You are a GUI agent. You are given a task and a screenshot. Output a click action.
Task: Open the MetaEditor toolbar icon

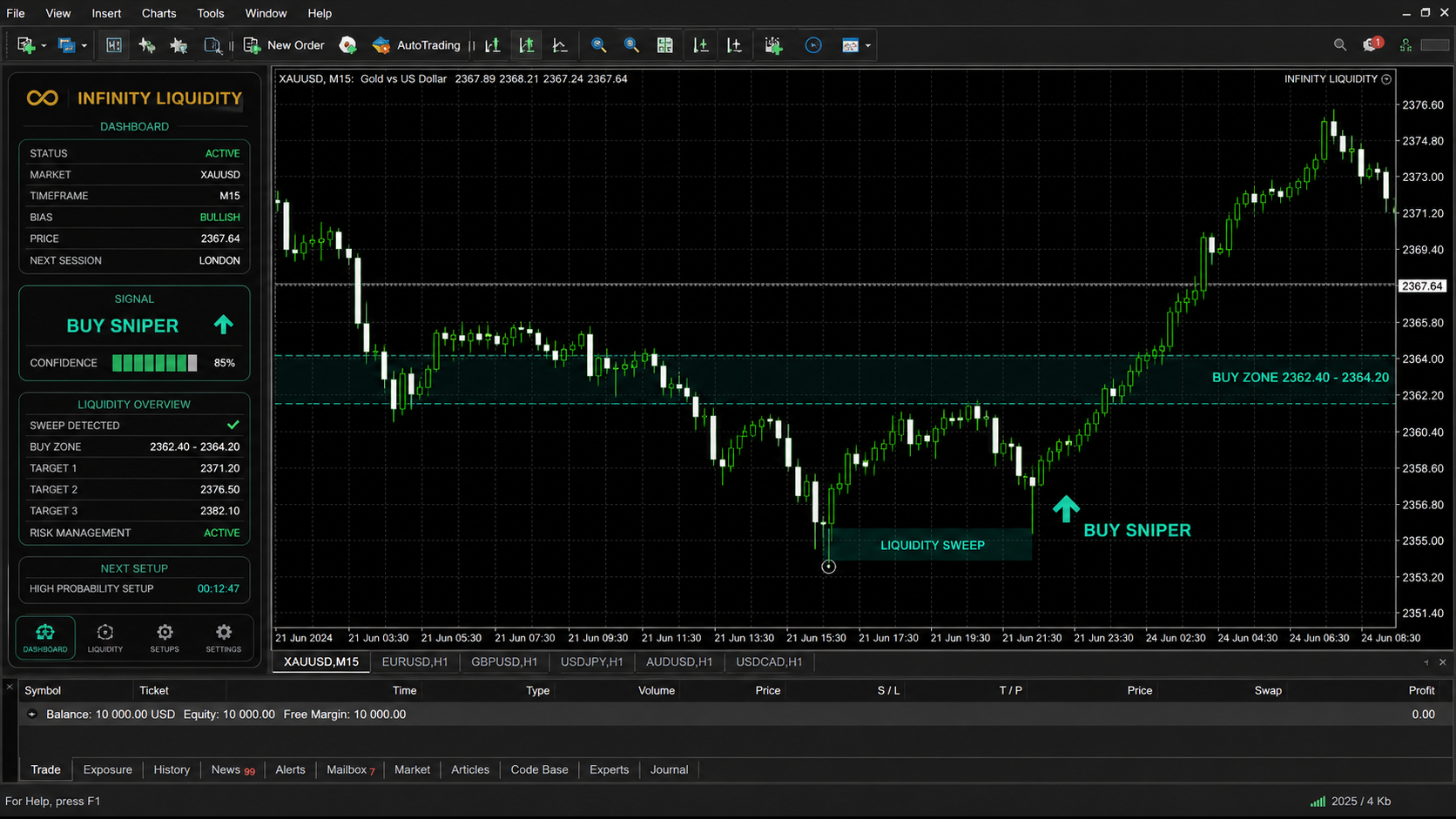tap(347, 45)
